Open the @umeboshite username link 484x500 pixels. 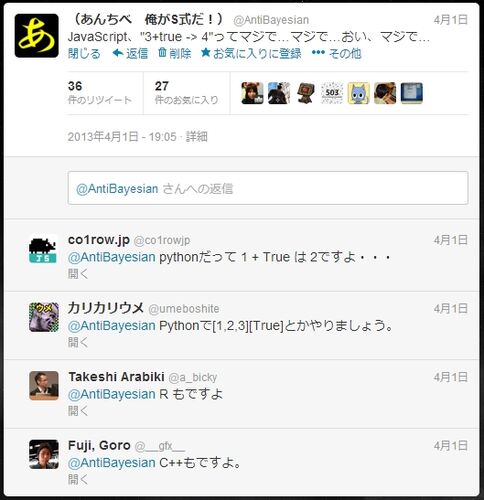point(184,309)
